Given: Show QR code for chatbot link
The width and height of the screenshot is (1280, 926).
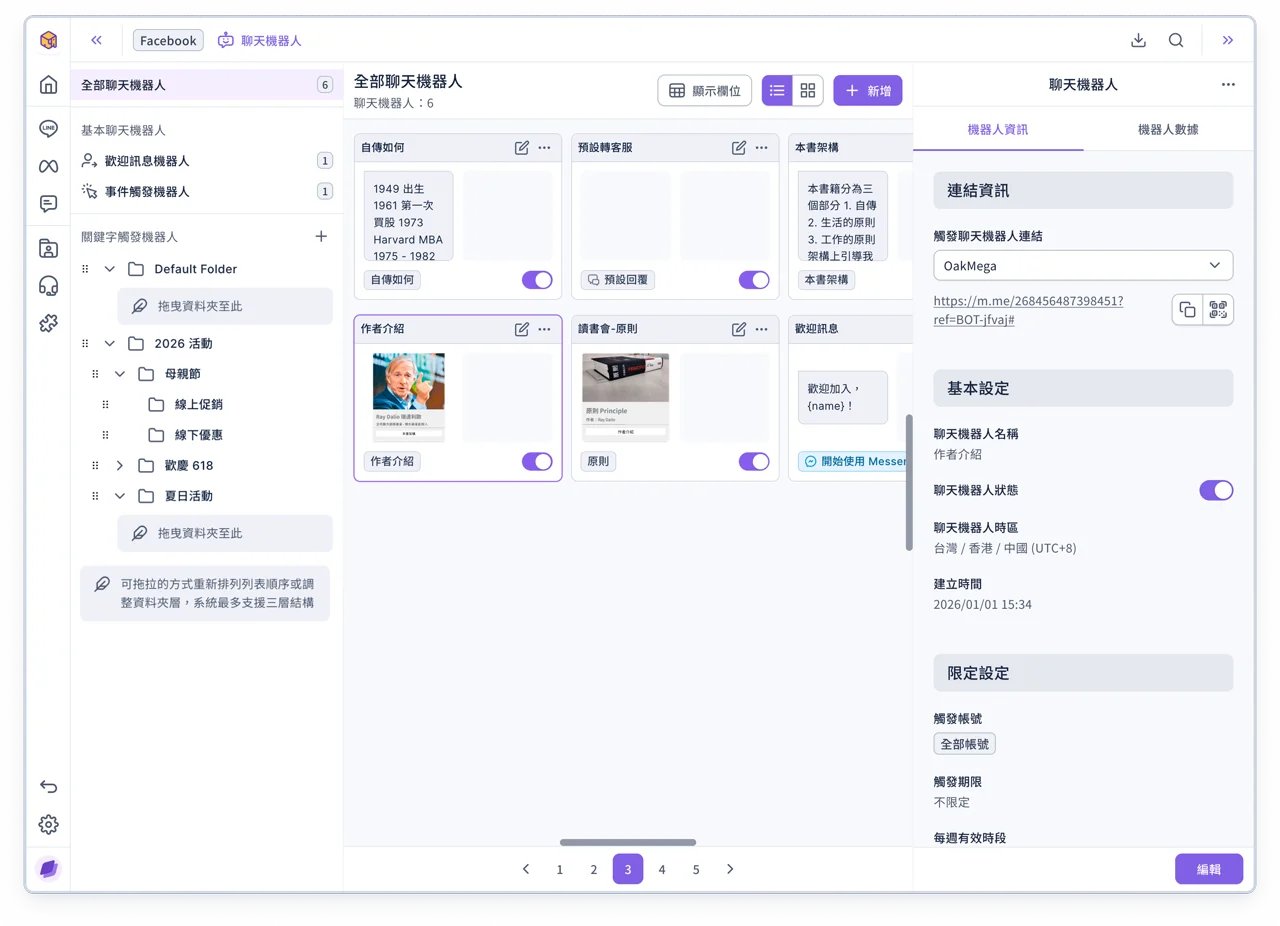Looking at the screenshot, I should tap(1218, 310).
